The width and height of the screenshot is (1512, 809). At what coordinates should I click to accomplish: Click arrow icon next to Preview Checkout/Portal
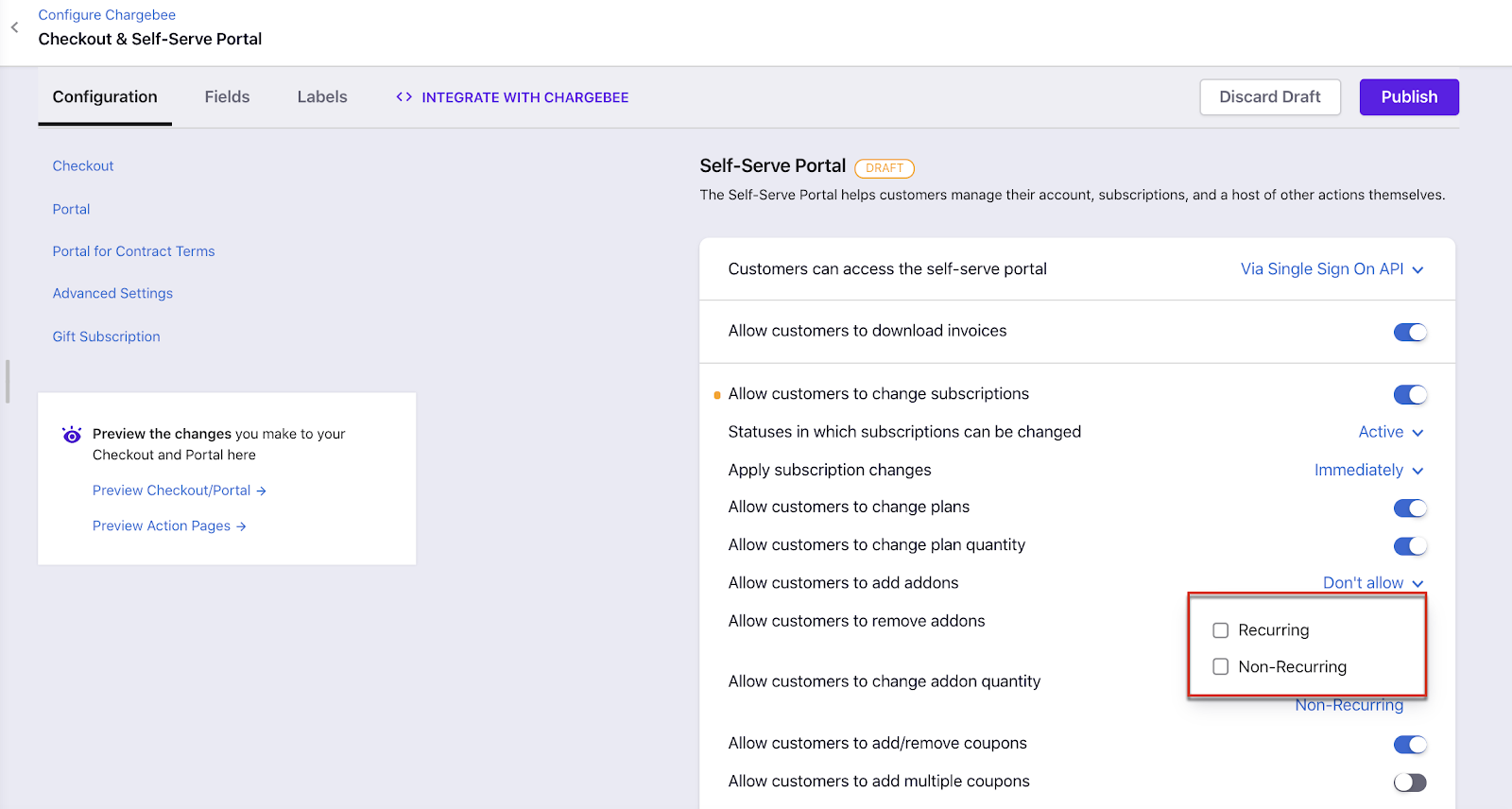[x=262, y=491]
